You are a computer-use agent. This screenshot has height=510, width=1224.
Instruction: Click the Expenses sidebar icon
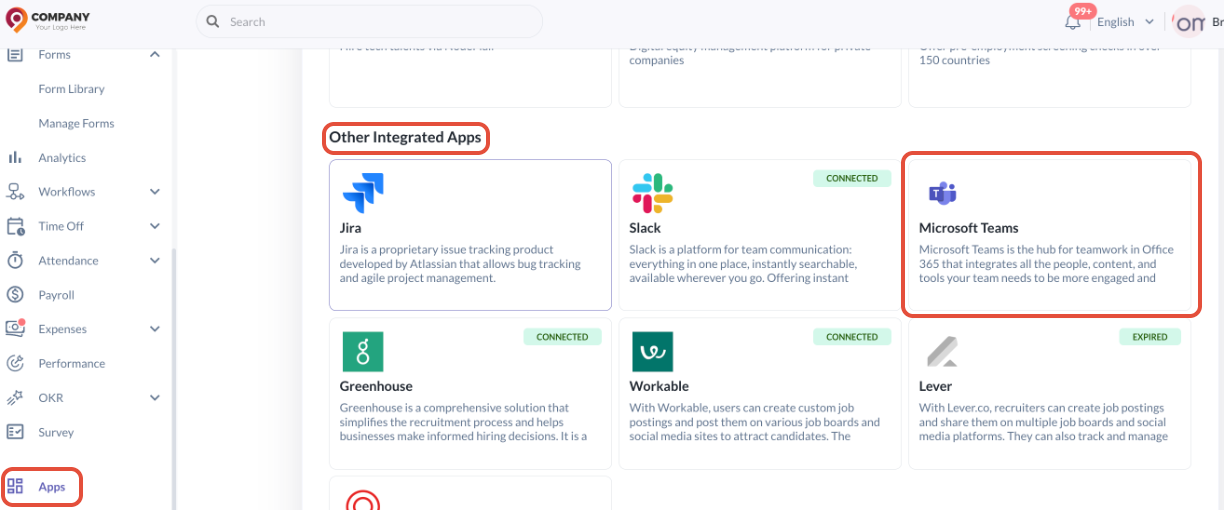click(x=15, y=328)
